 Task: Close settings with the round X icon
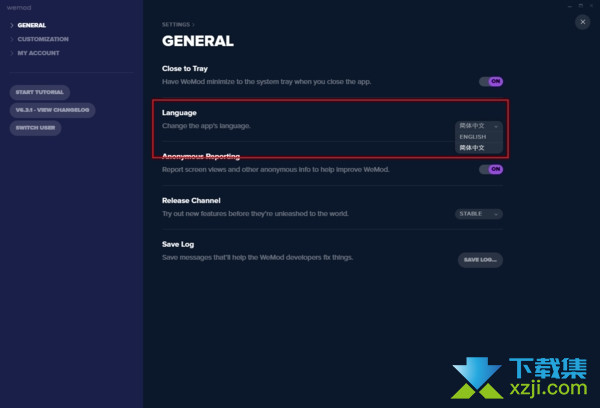[582, 22]
